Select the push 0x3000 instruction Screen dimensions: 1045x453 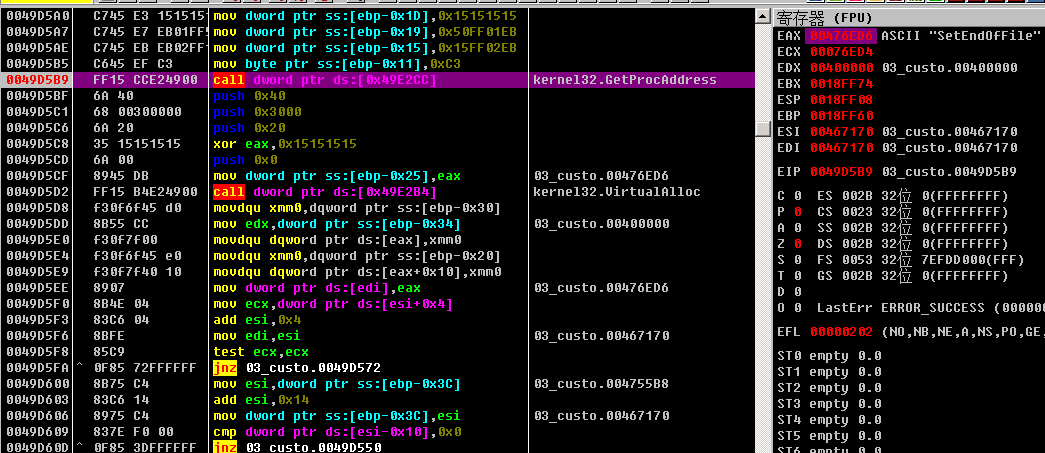pyautogui.click(x=257, y=111)
